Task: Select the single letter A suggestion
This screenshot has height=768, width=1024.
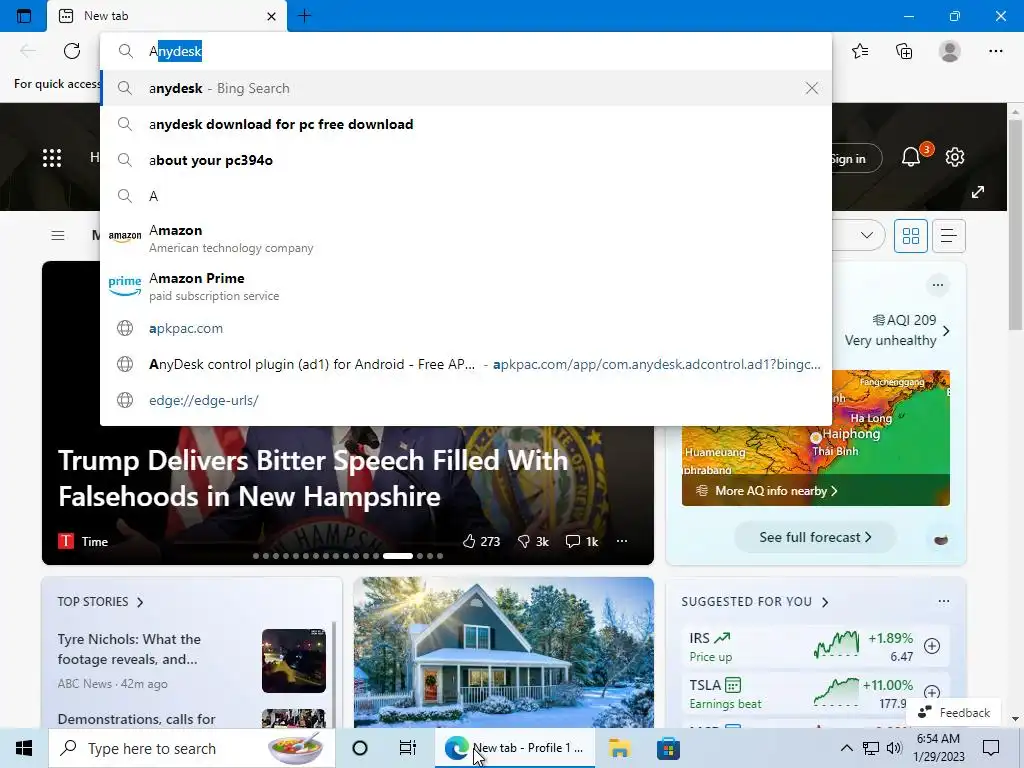Action: coord(466,196)
